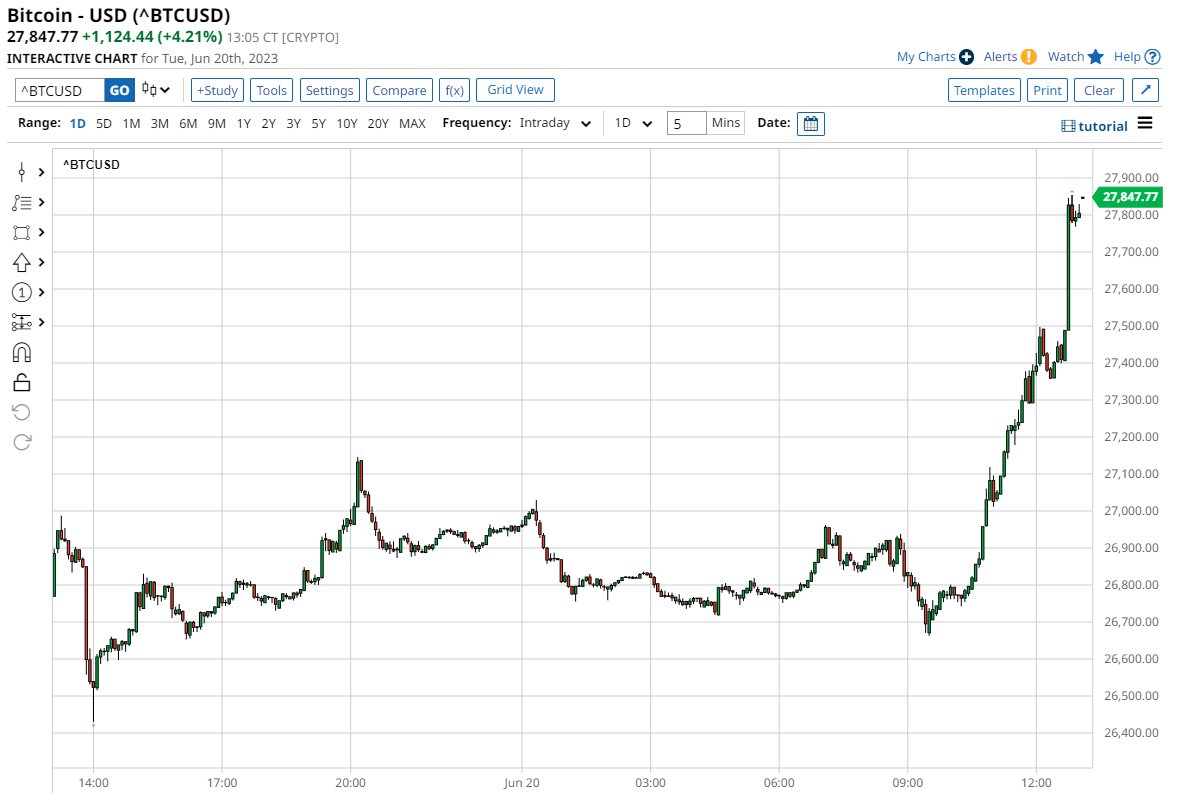Click the green 27,847.77 price label
Viewport: 1185px width, 801px height.
(x=1128, y=196)
